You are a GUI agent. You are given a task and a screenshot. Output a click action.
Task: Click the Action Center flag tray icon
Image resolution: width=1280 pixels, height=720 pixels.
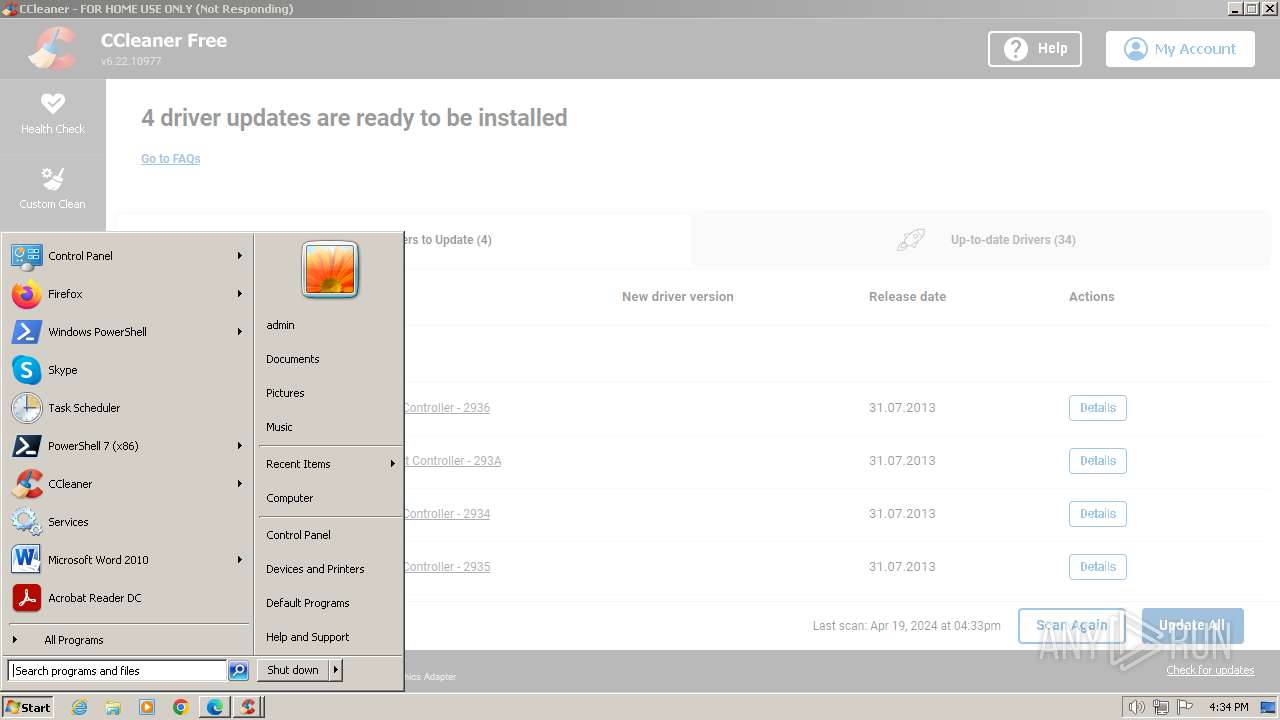pyautogui.click(x=1185, y=707)
